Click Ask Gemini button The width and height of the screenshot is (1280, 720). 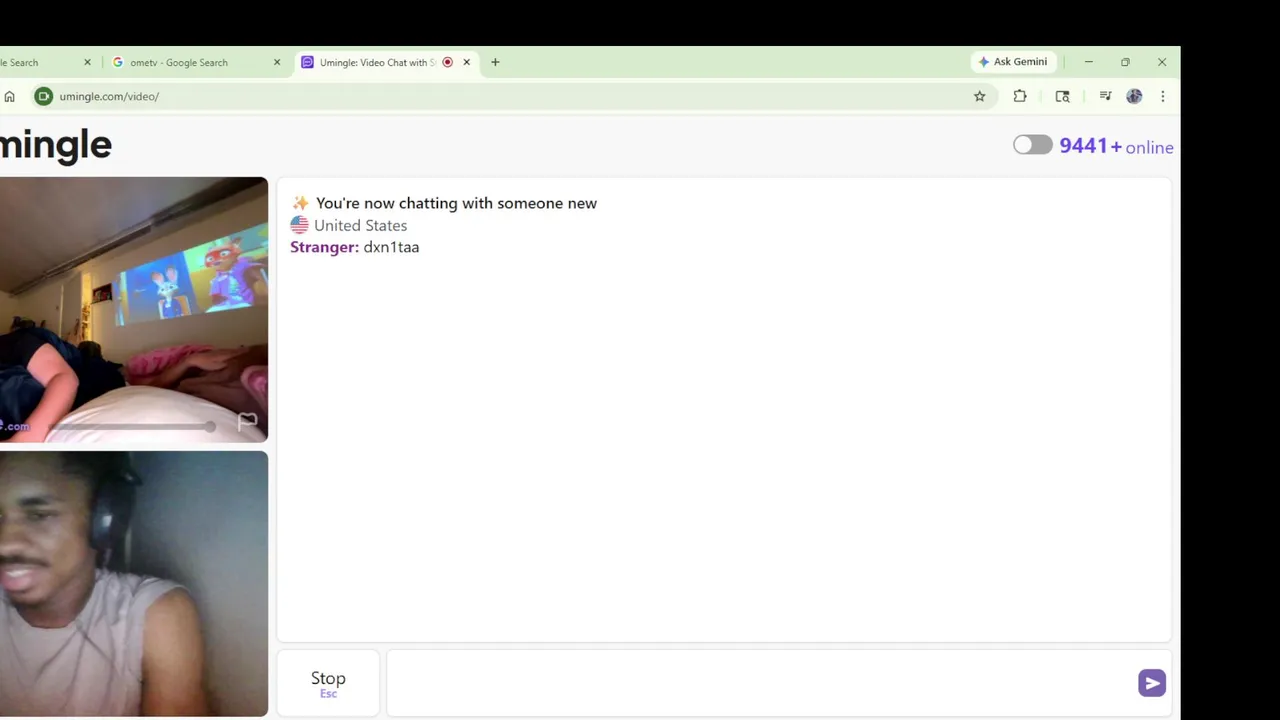point(1013,62)
